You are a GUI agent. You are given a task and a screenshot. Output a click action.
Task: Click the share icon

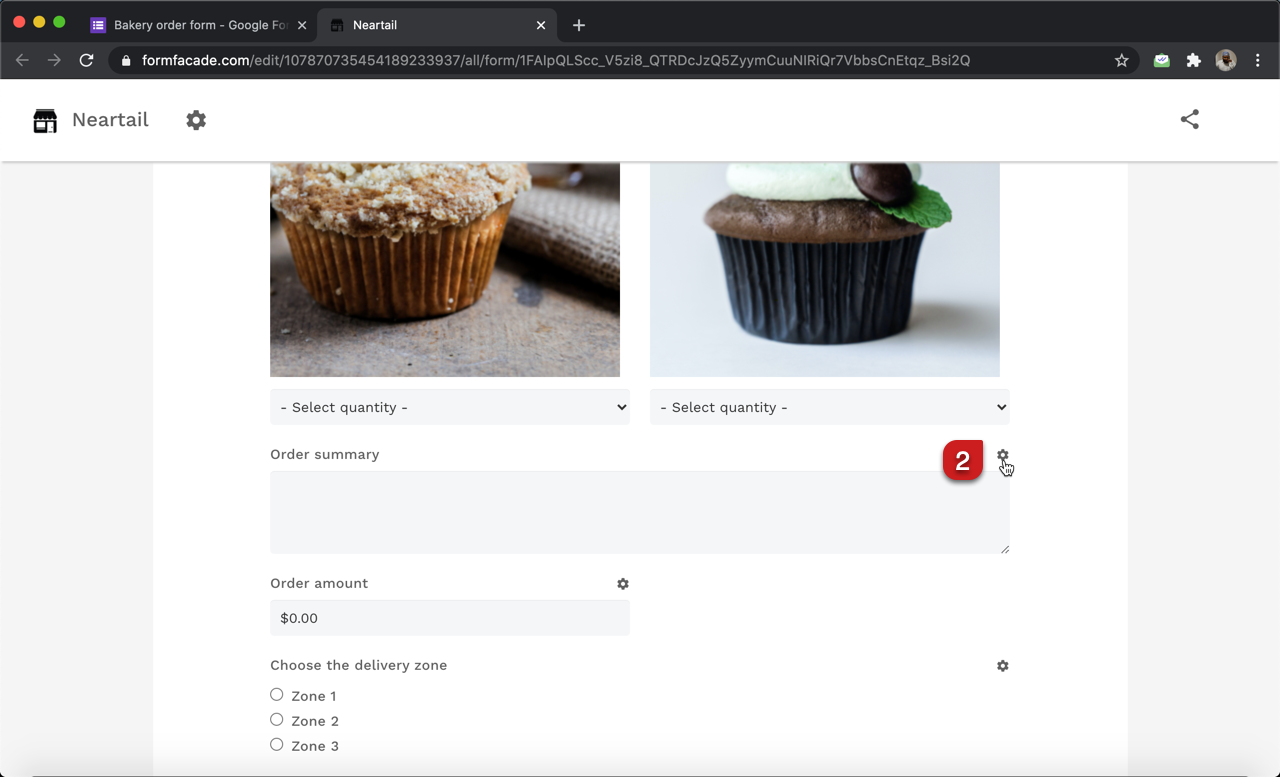pyautogui.click(x=1189, y=119)
